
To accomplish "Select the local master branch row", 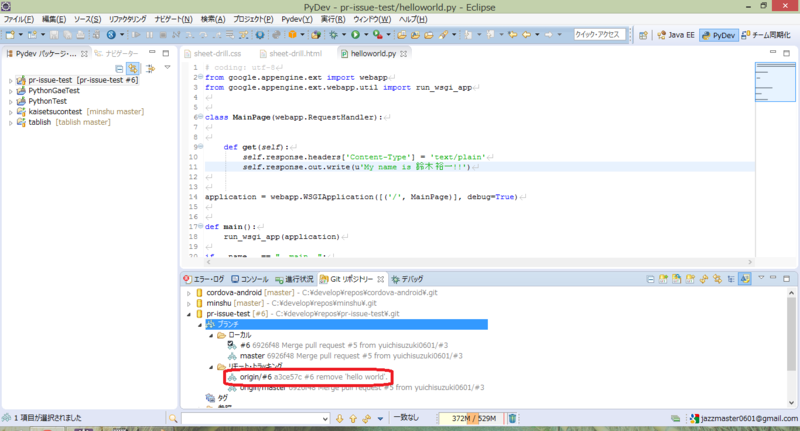I will (345, 356).
